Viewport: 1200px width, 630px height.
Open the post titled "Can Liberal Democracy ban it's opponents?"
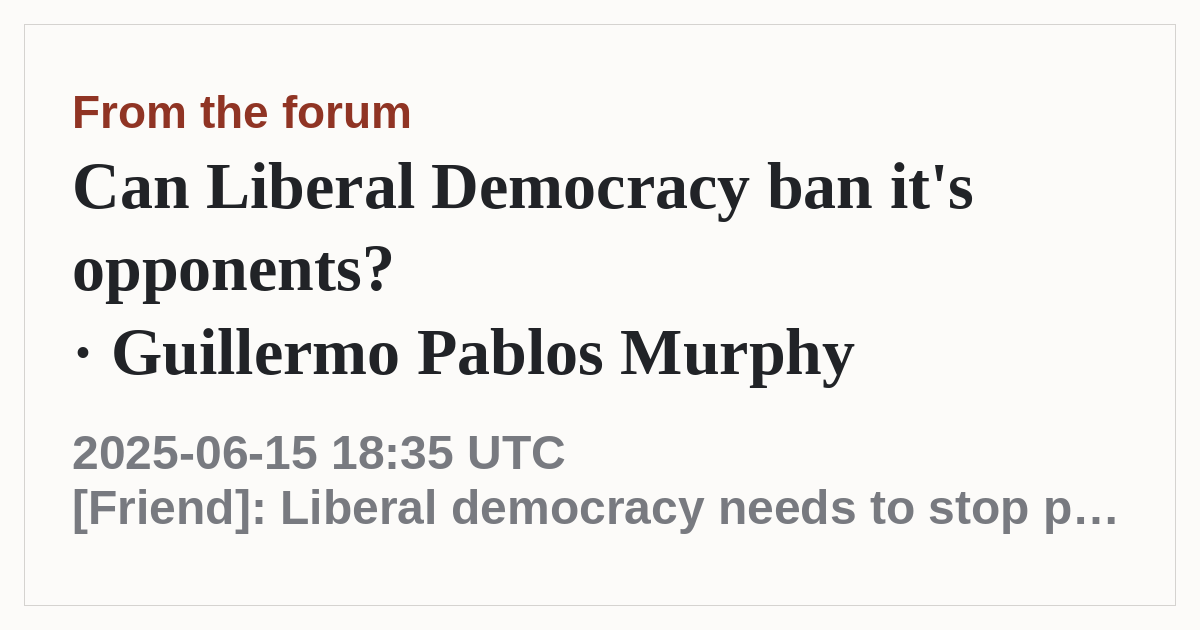pyautogui.click(x=523, y=228)
